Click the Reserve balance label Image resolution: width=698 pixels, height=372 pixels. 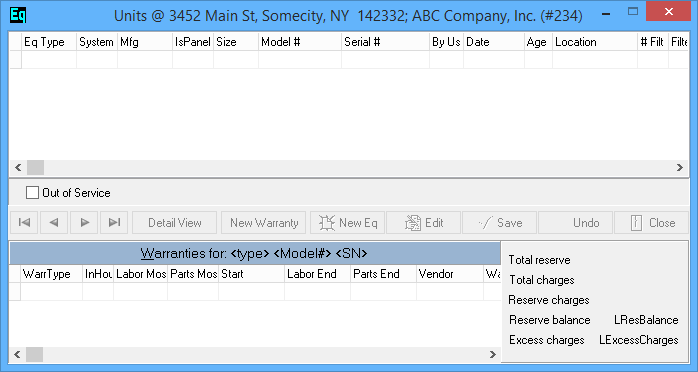tap(550, 320)
